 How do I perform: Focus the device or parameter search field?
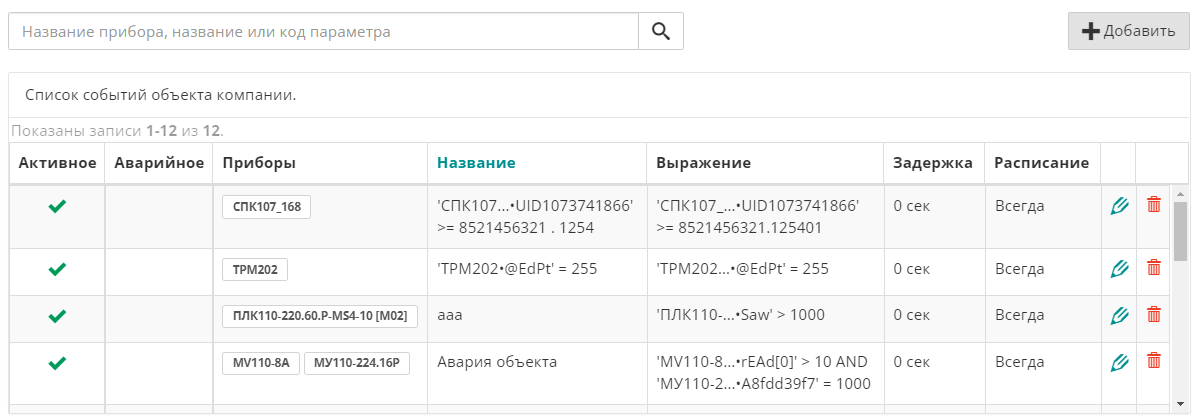click(x=323, y=31)
